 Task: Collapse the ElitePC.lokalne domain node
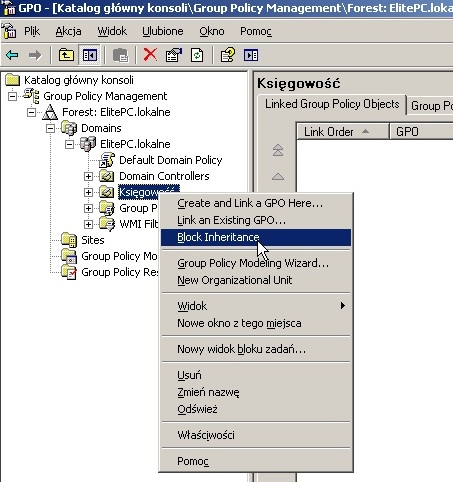click(69, 144)
